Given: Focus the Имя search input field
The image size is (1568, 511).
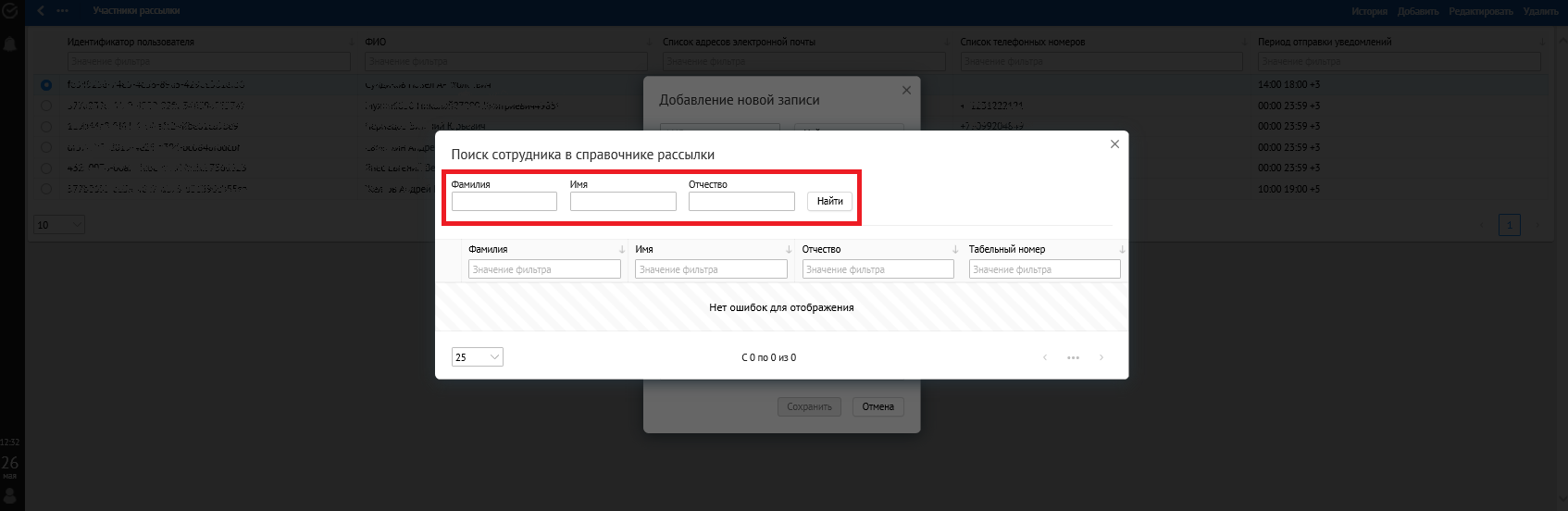Looking at the screenshot, I should (x=623, y=202).
